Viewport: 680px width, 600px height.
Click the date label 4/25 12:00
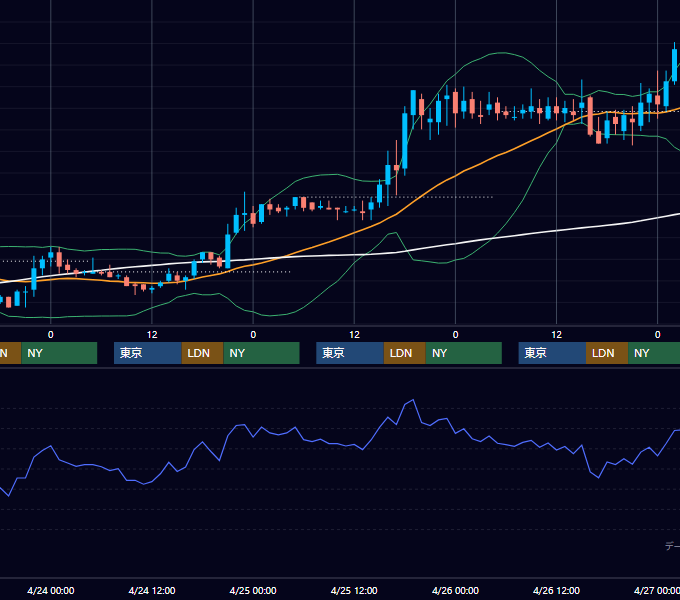(354, 590)
